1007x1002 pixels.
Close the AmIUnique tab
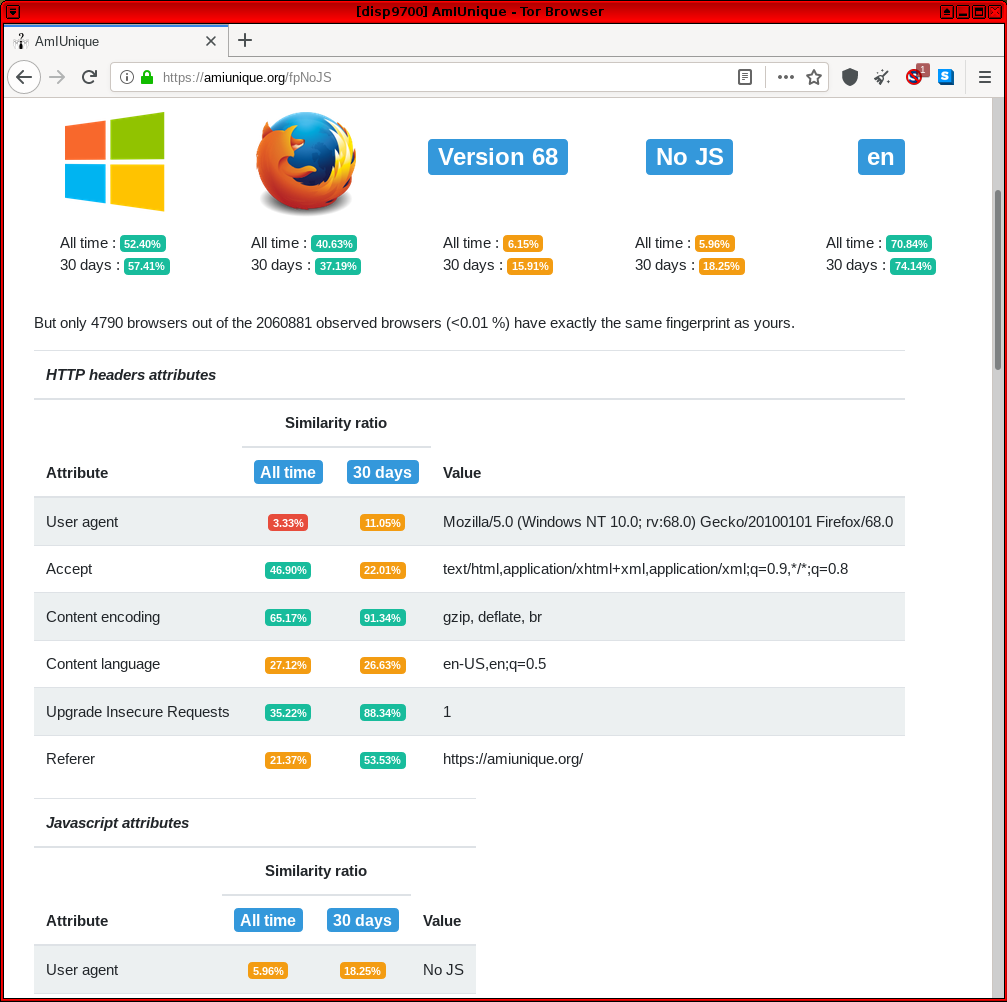211,41
